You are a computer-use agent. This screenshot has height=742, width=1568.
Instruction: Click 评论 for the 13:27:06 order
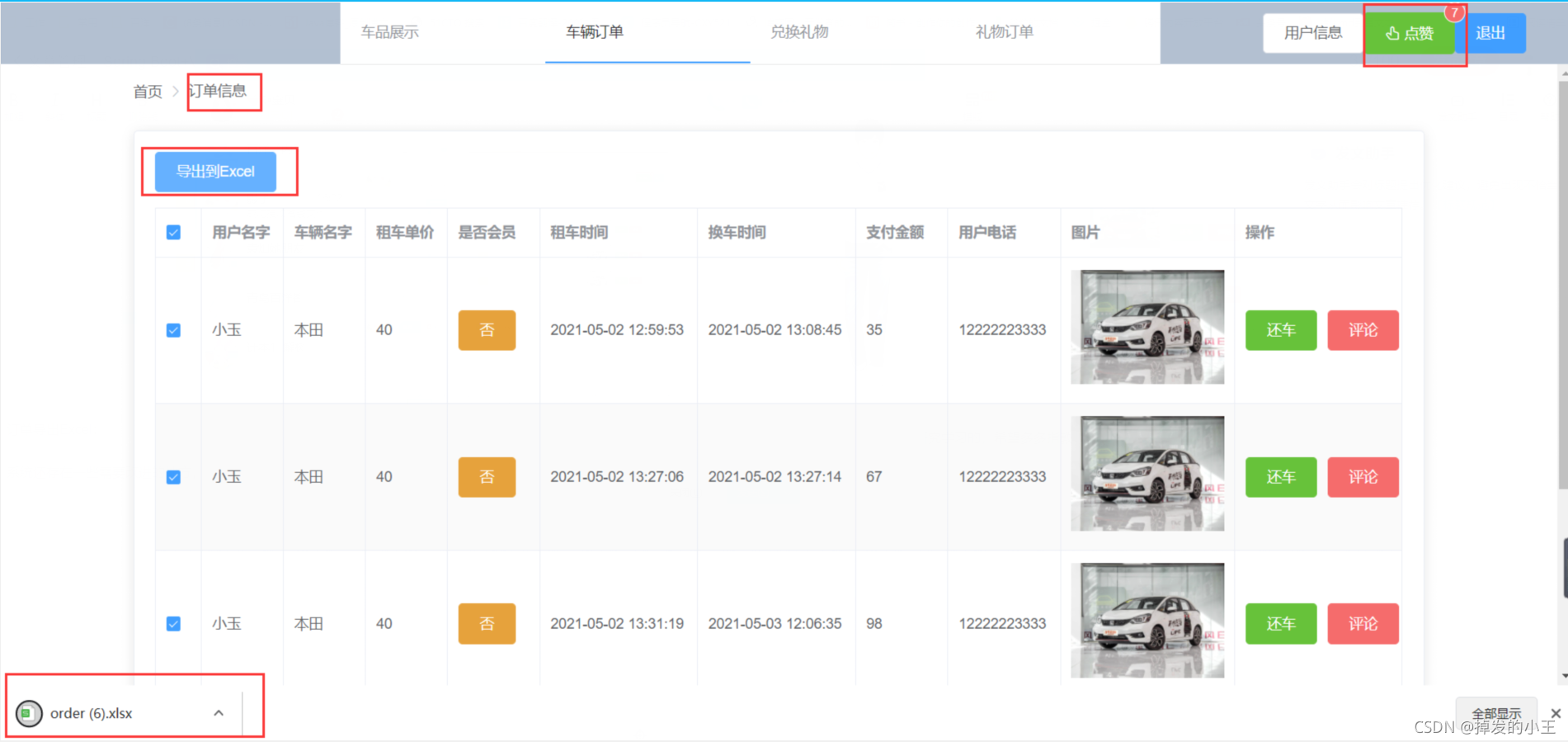1363,477
